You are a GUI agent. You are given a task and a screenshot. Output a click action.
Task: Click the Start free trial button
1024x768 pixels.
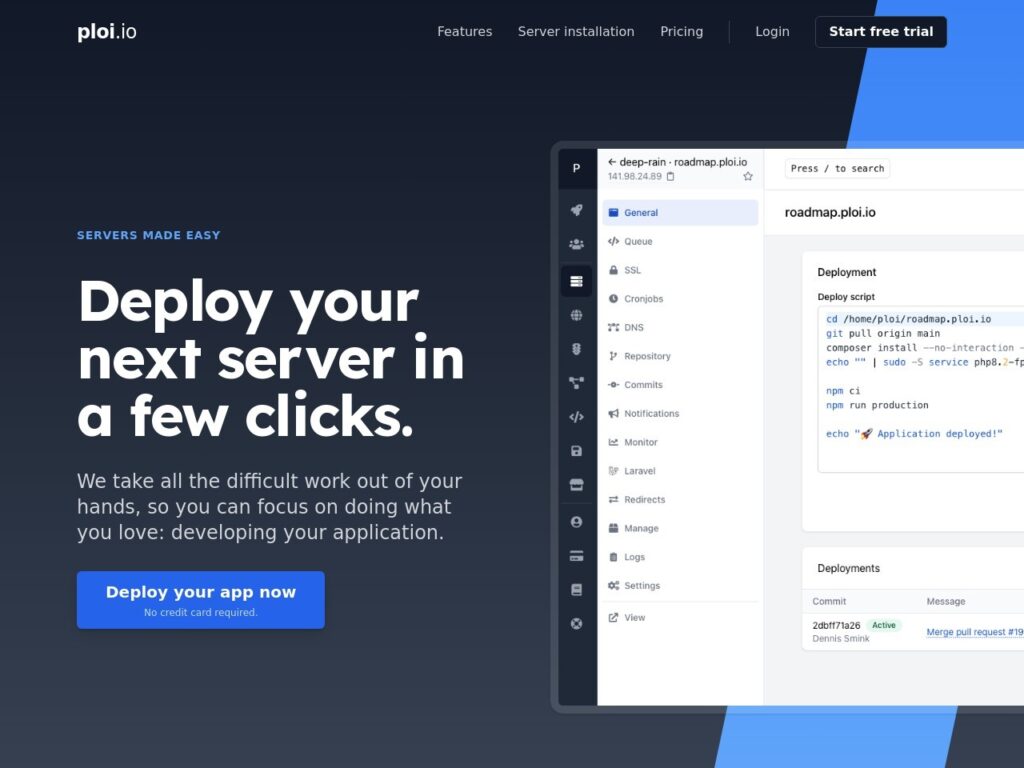(880, 32)
